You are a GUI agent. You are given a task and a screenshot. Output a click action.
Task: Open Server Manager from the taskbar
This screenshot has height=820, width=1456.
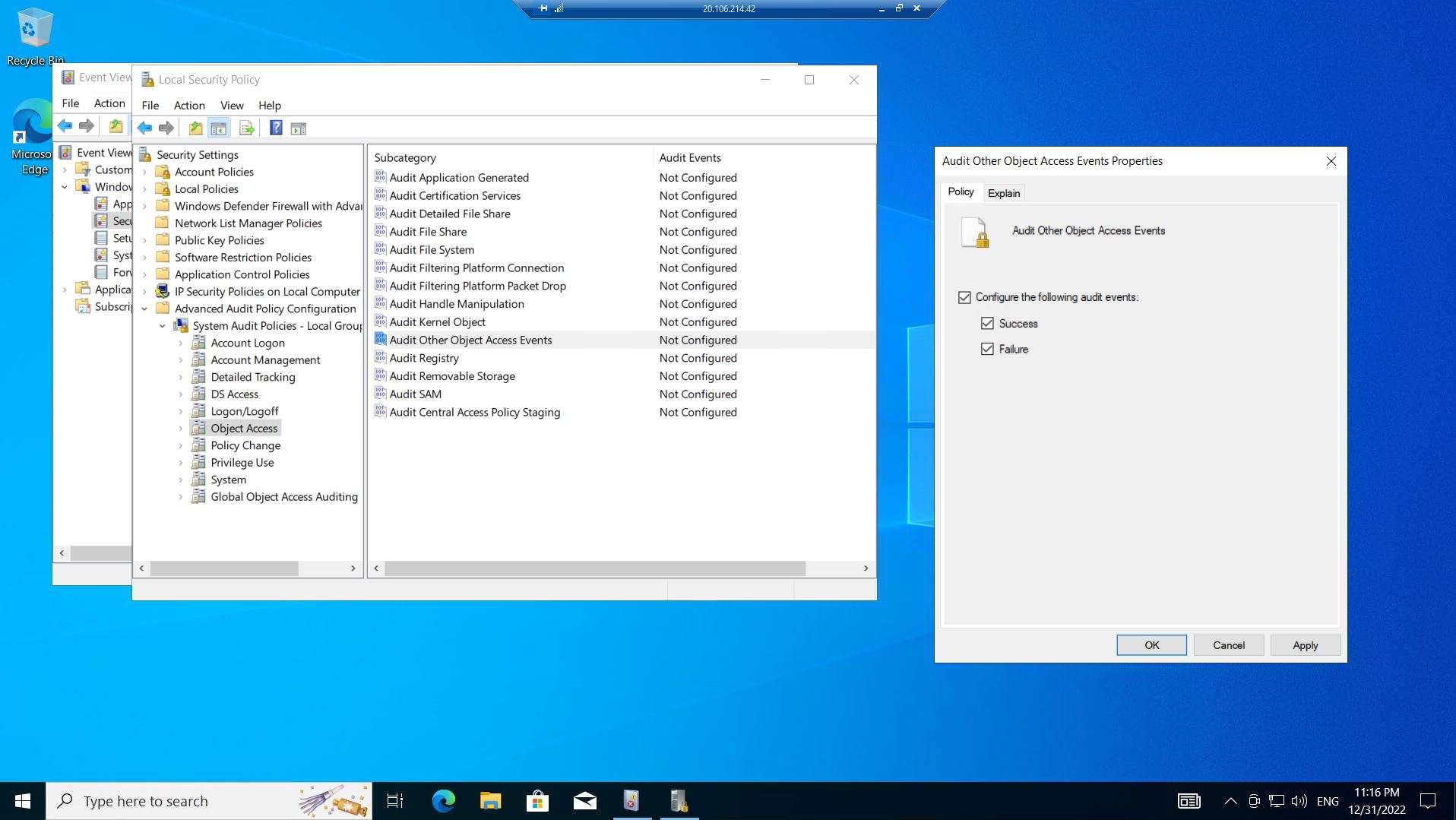coord(678,800)
